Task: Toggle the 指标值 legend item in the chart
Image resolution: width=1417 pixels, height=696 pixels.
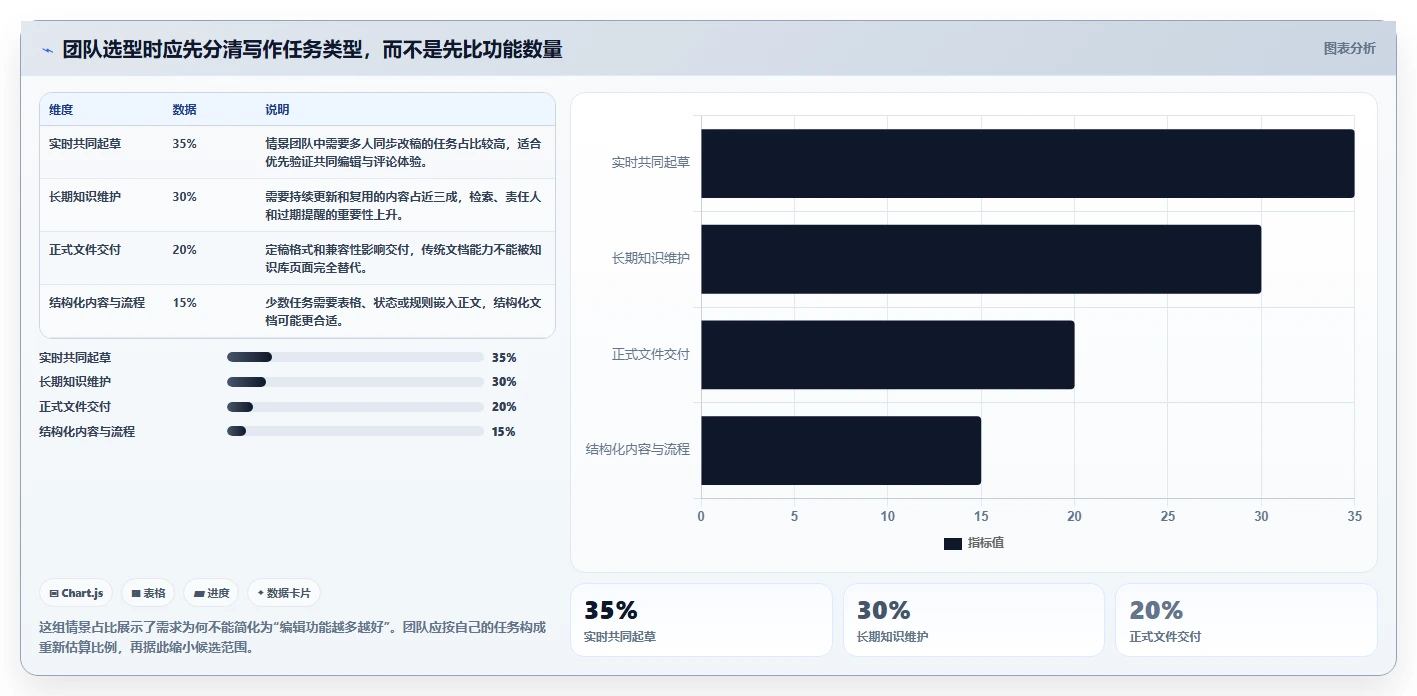Action: 974,543
